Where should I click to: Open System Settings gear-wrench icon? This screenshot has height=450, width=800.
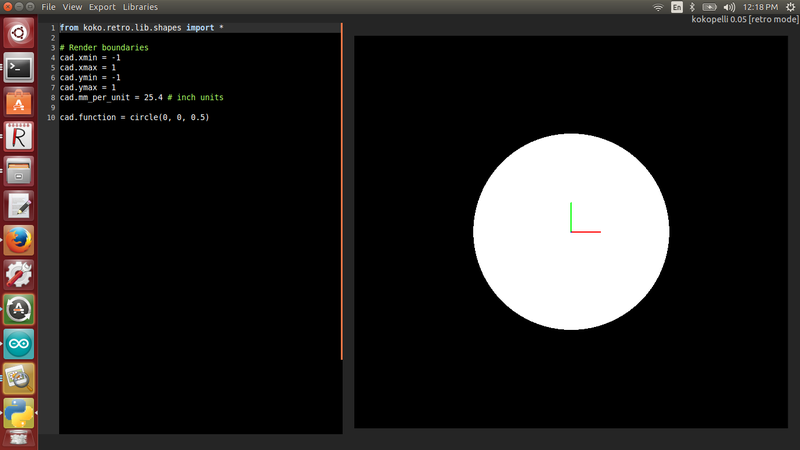coord(19,274)
